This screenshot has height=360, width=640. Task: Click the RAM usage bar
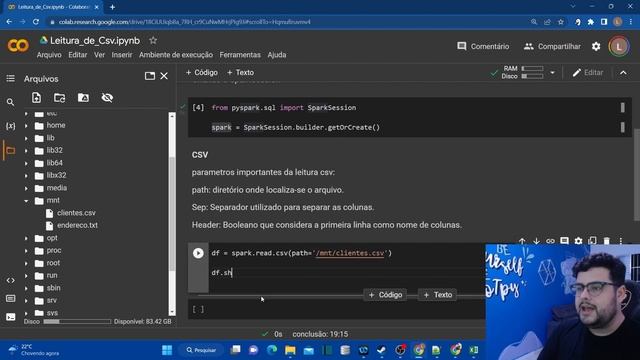click(532, 69)
